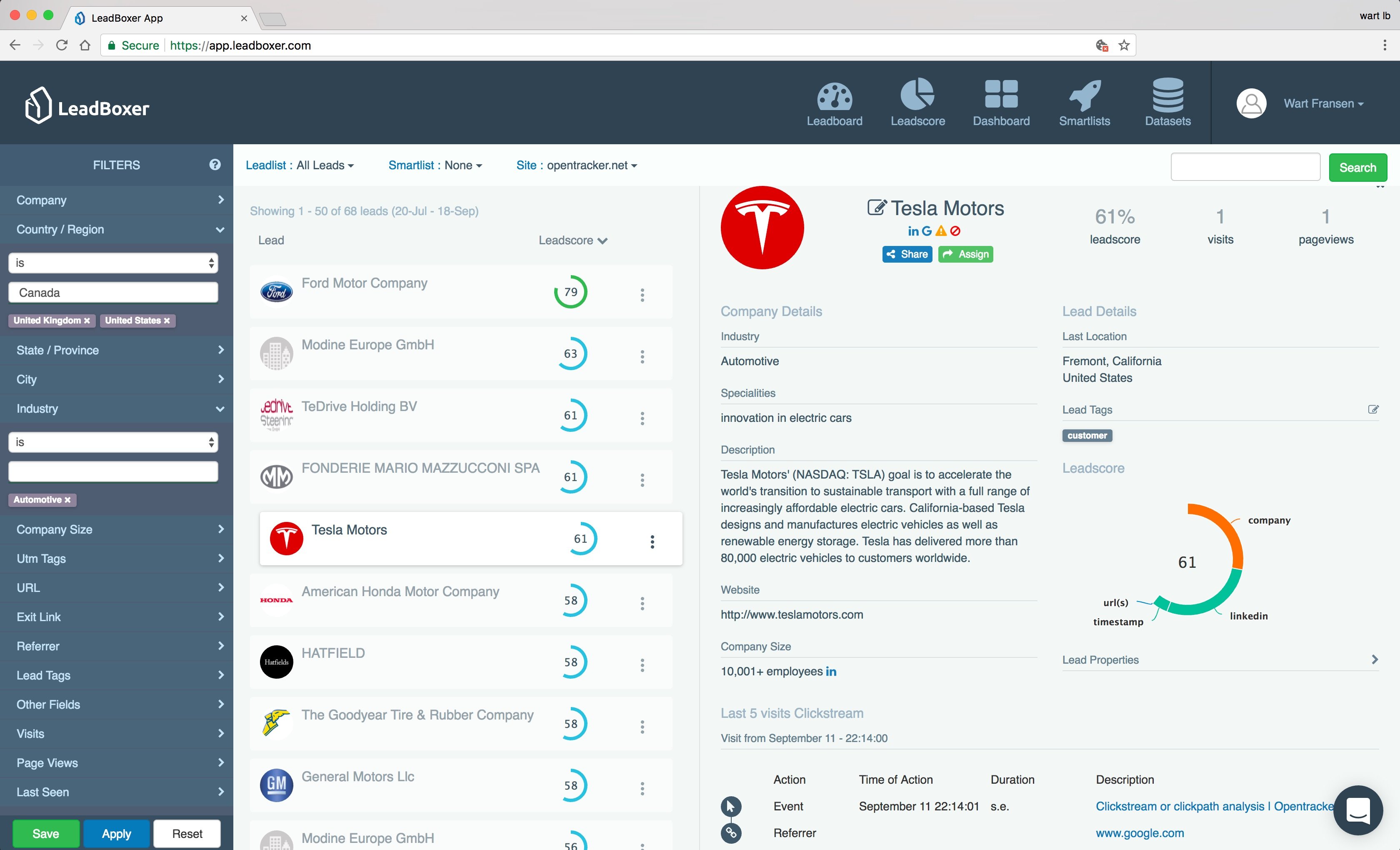Click the Filters help question mark icon
1400x850 pixels.
(215, 165)
